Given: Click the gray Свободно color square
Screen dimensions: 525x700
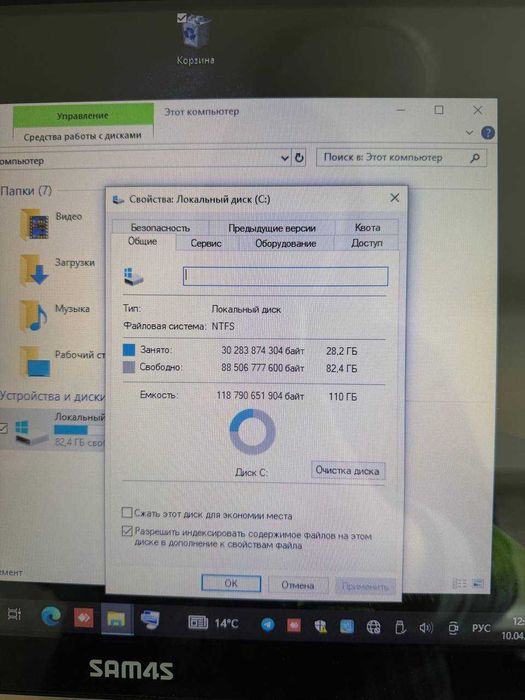Looking at the screenshot, I should tap(129, 367).
